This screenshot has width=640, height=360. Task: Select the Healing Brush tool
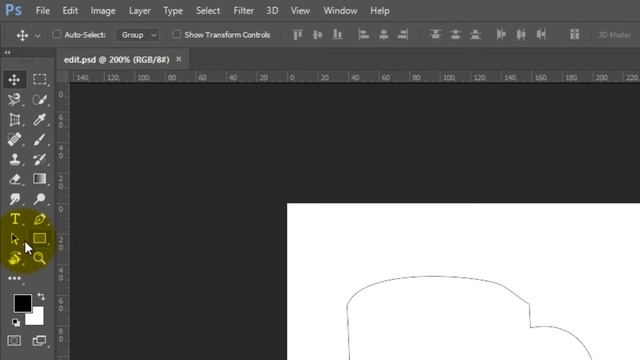(x=14, y=139)
